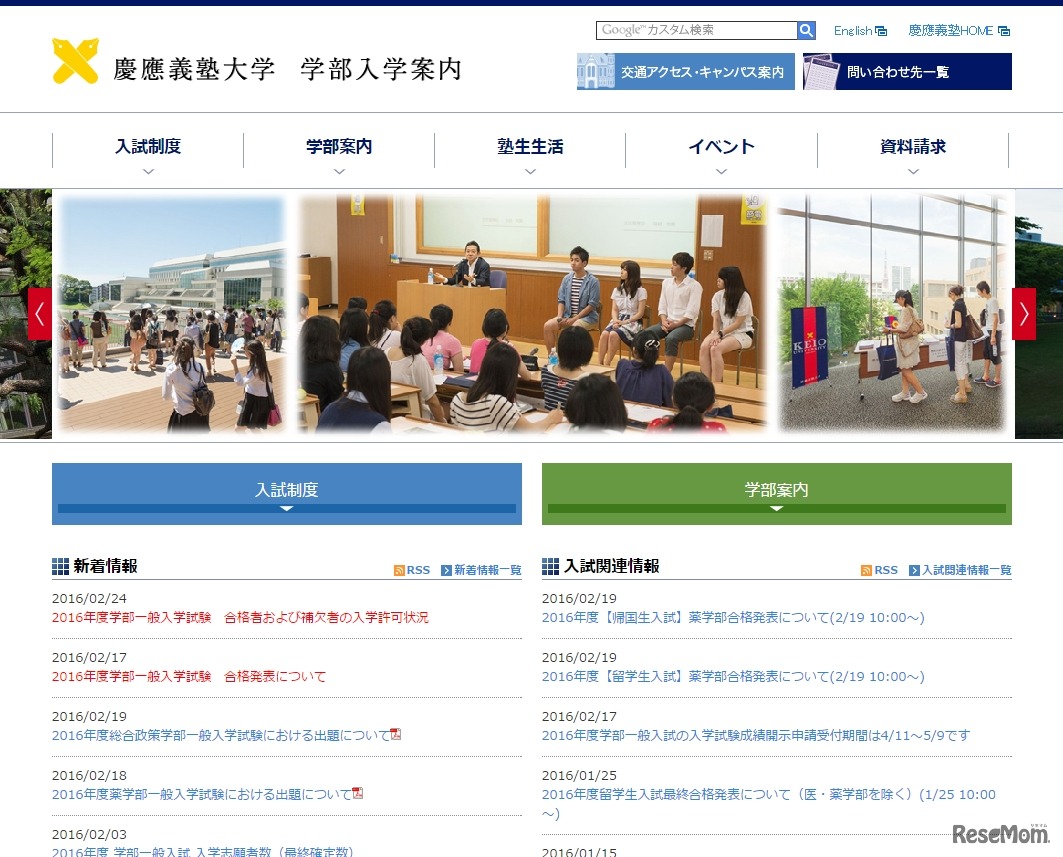Expand the 学部案内 navigation menu chevron

[x=339, y=172]
